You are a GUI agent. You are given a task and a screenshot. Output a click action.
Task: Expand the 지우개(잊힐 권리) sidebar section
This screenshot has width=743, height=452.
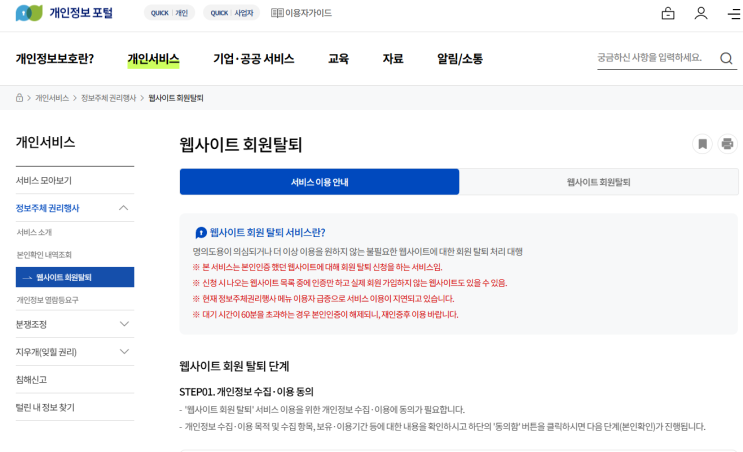[75, 352]
